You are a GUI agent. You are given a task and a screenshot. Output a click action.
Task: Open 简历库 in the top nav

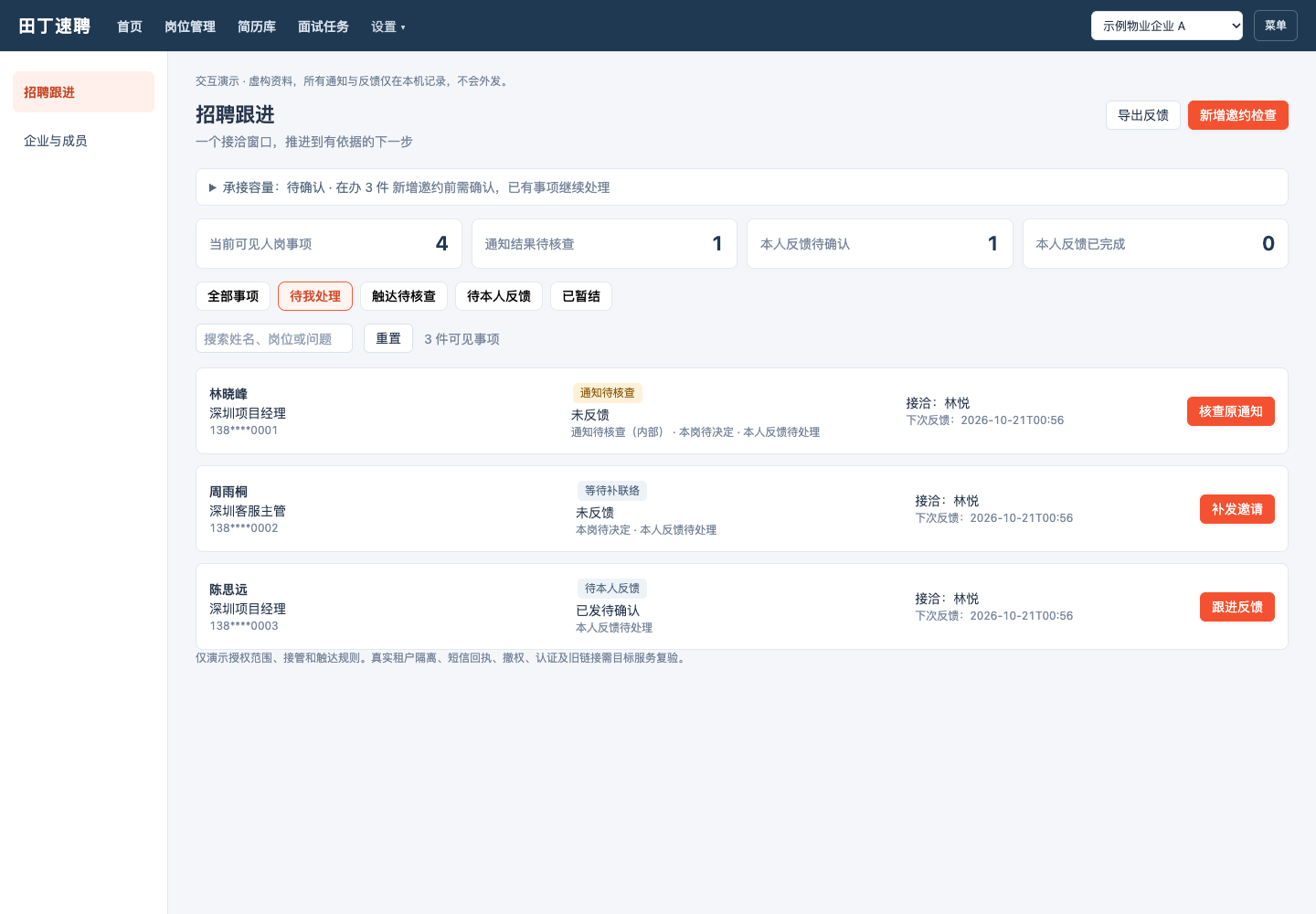[257, 27]
